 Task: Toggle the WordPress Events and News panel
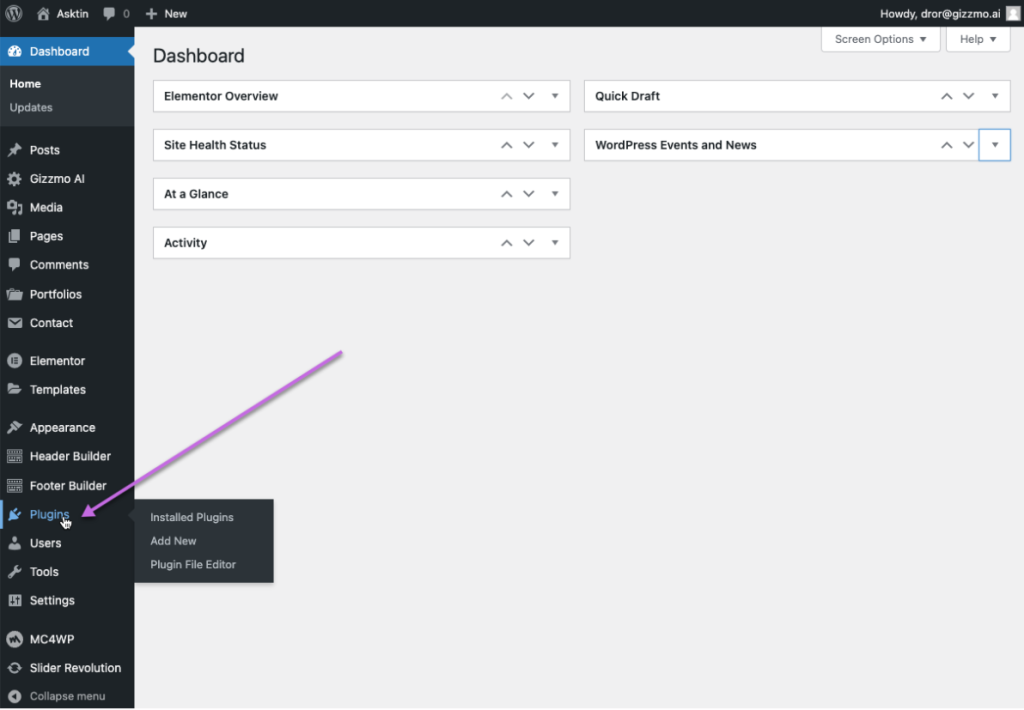[994, 145]
